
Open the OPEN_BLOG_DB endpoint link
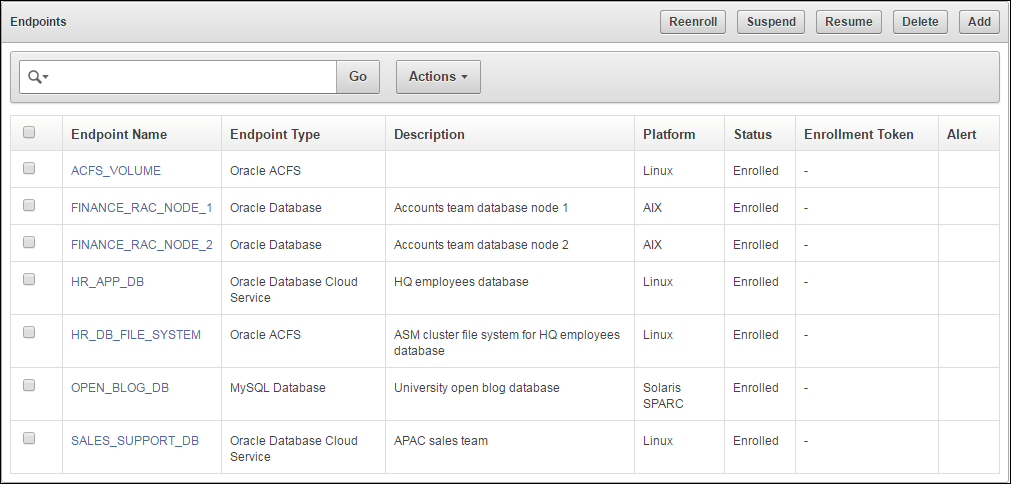120,388
